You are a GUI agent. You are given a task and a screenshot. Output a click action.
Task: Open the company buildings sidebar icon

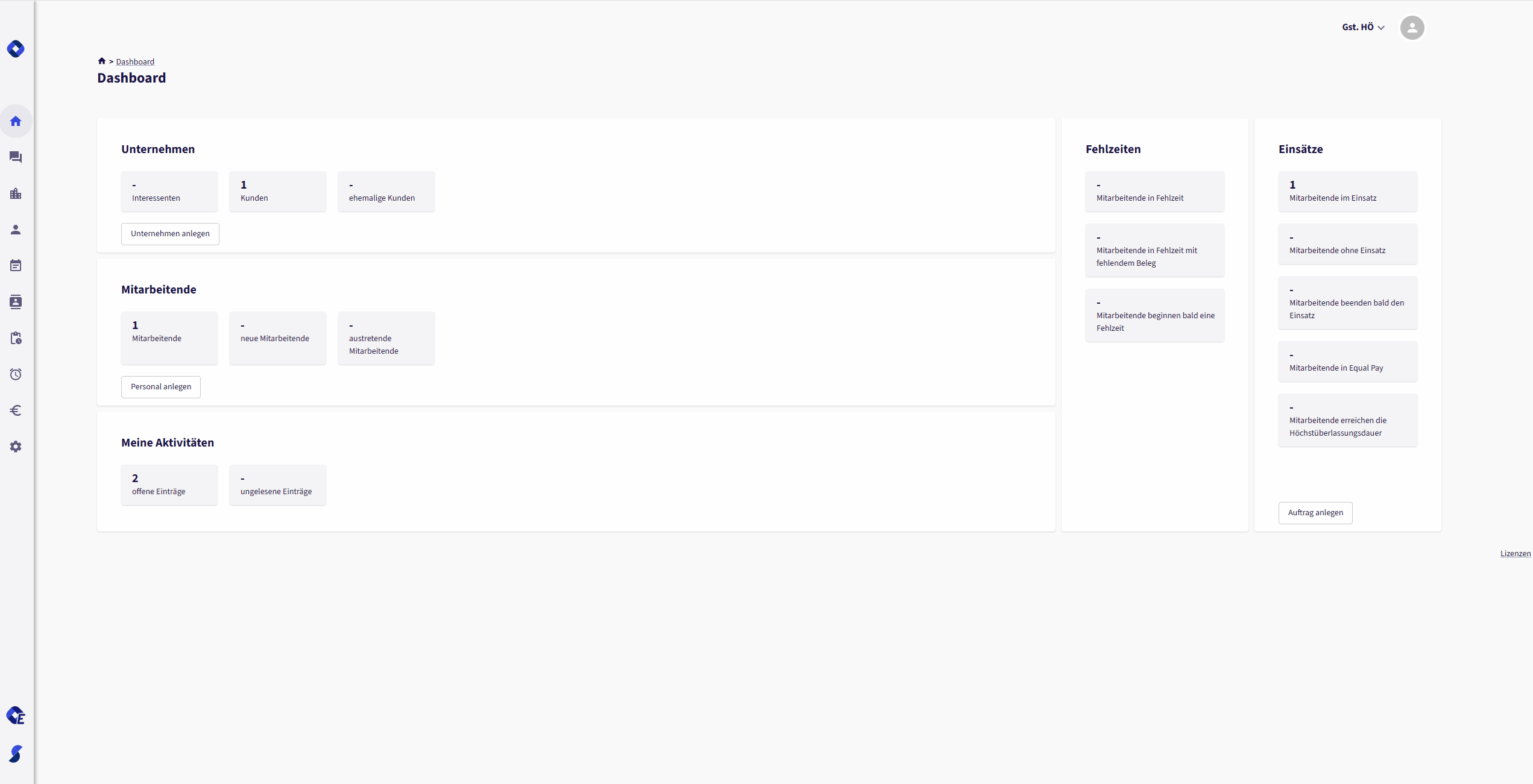click(x=16, y=193)
